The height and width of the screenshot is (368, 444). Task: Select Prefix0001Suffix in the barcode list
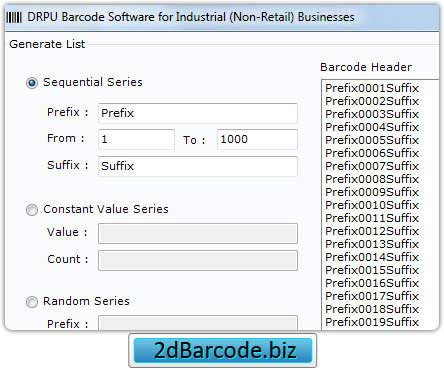coord(372,88)
